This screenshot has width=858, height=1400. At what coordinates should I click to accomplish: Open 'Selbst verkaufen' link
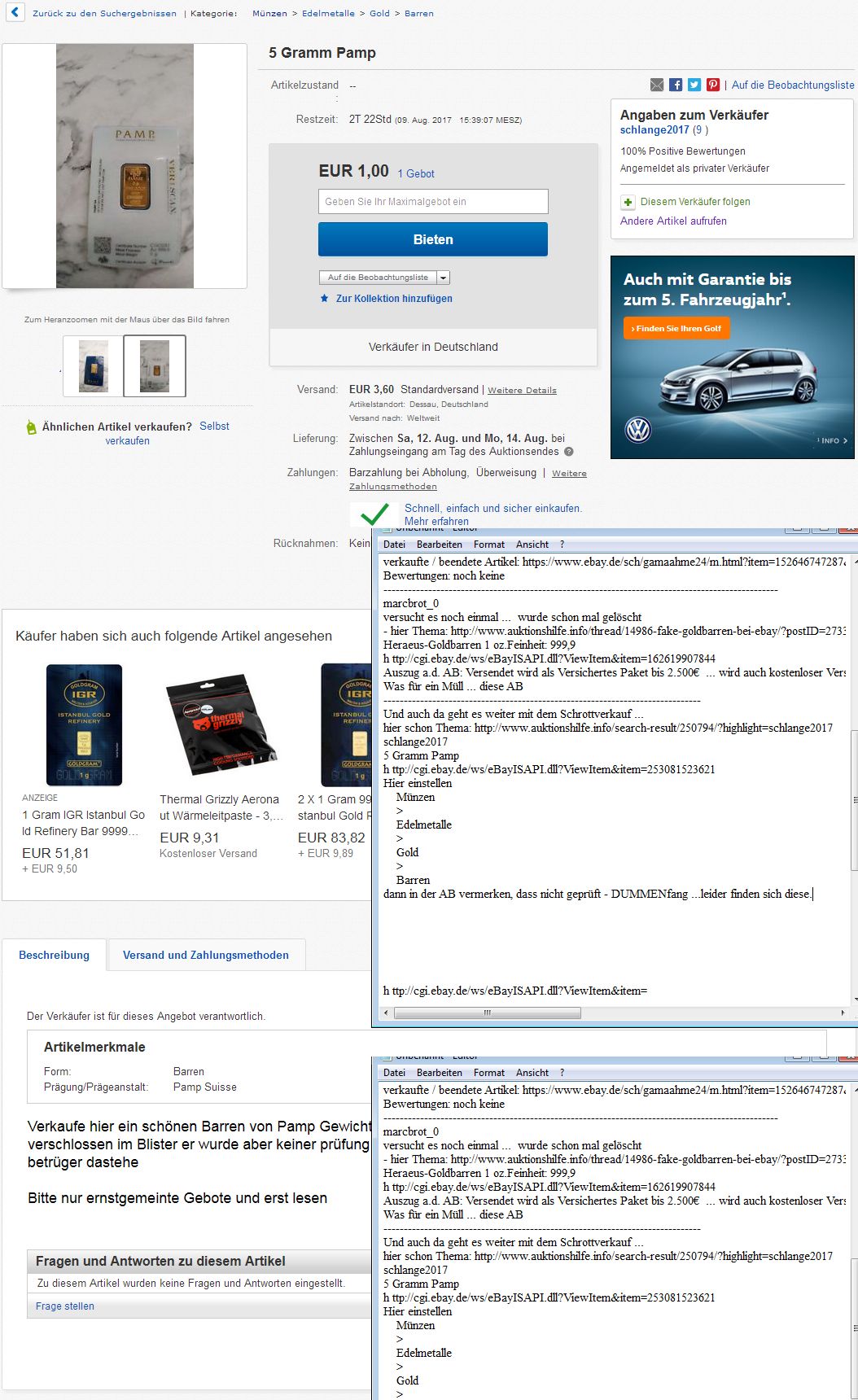coord(167,433)
